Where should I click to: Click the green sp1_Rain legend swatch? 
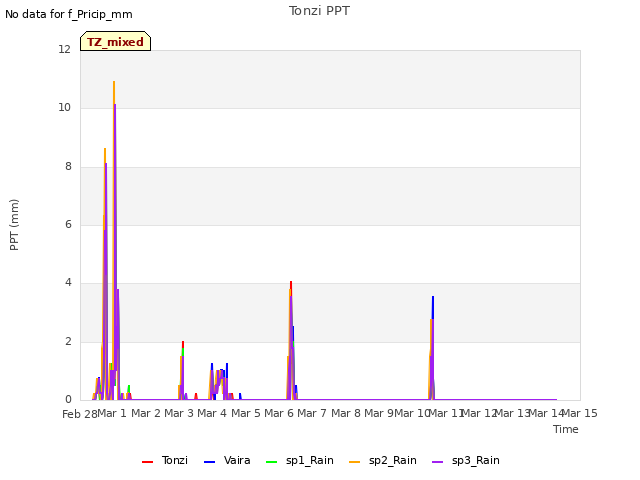(271, 462)
